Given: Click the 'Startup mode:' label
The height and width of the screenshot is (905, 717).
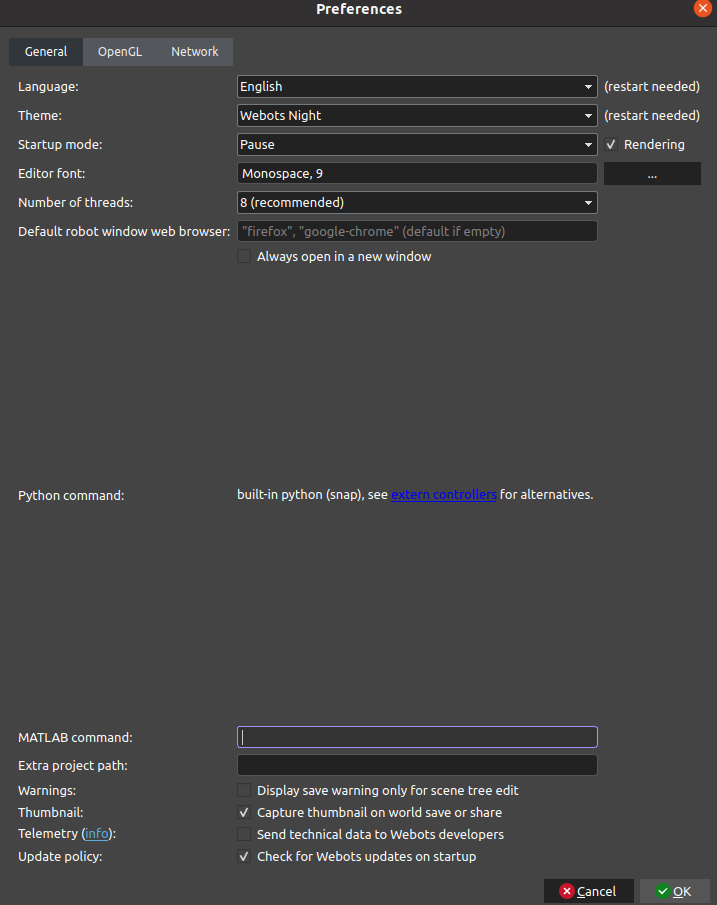Looking at the screenshot, I should pyautogui.click(x=60, y=144).
